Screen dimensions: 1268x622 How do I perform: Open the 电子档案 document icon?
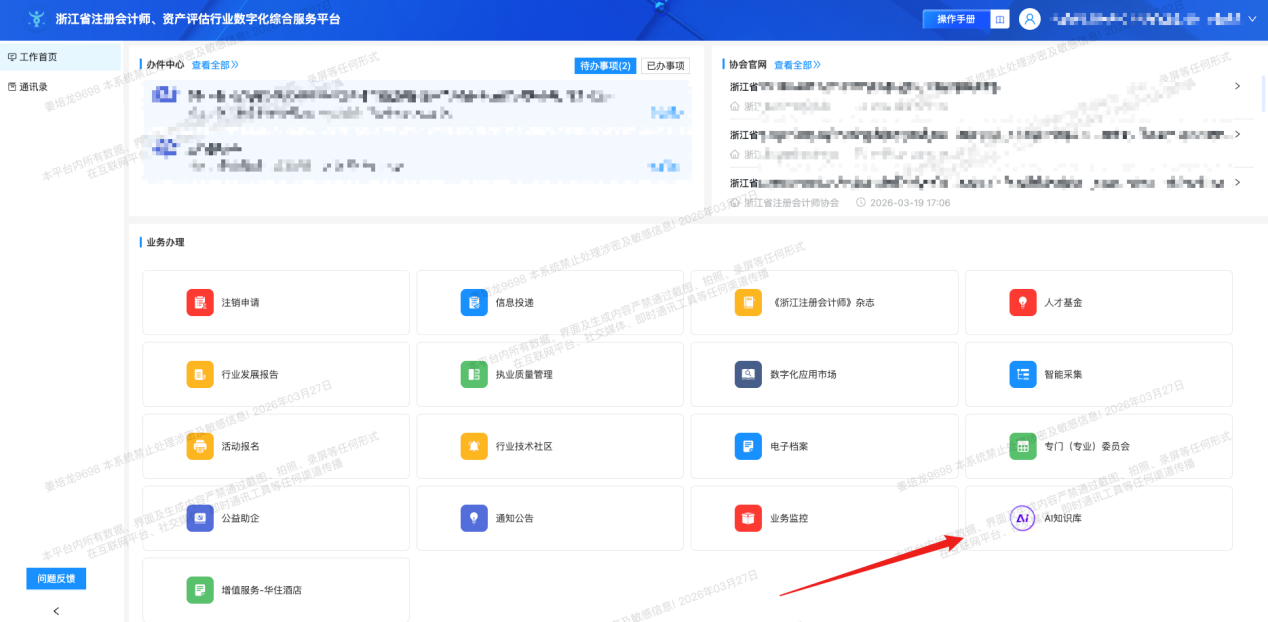[748, 446]
